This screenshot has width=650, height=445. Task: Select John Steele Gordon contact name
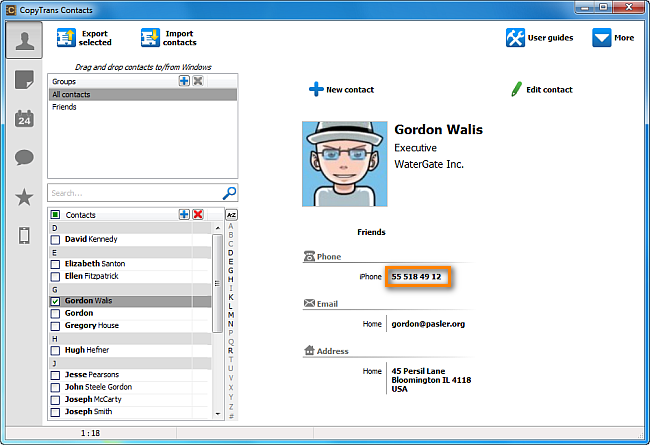point(98,387)
